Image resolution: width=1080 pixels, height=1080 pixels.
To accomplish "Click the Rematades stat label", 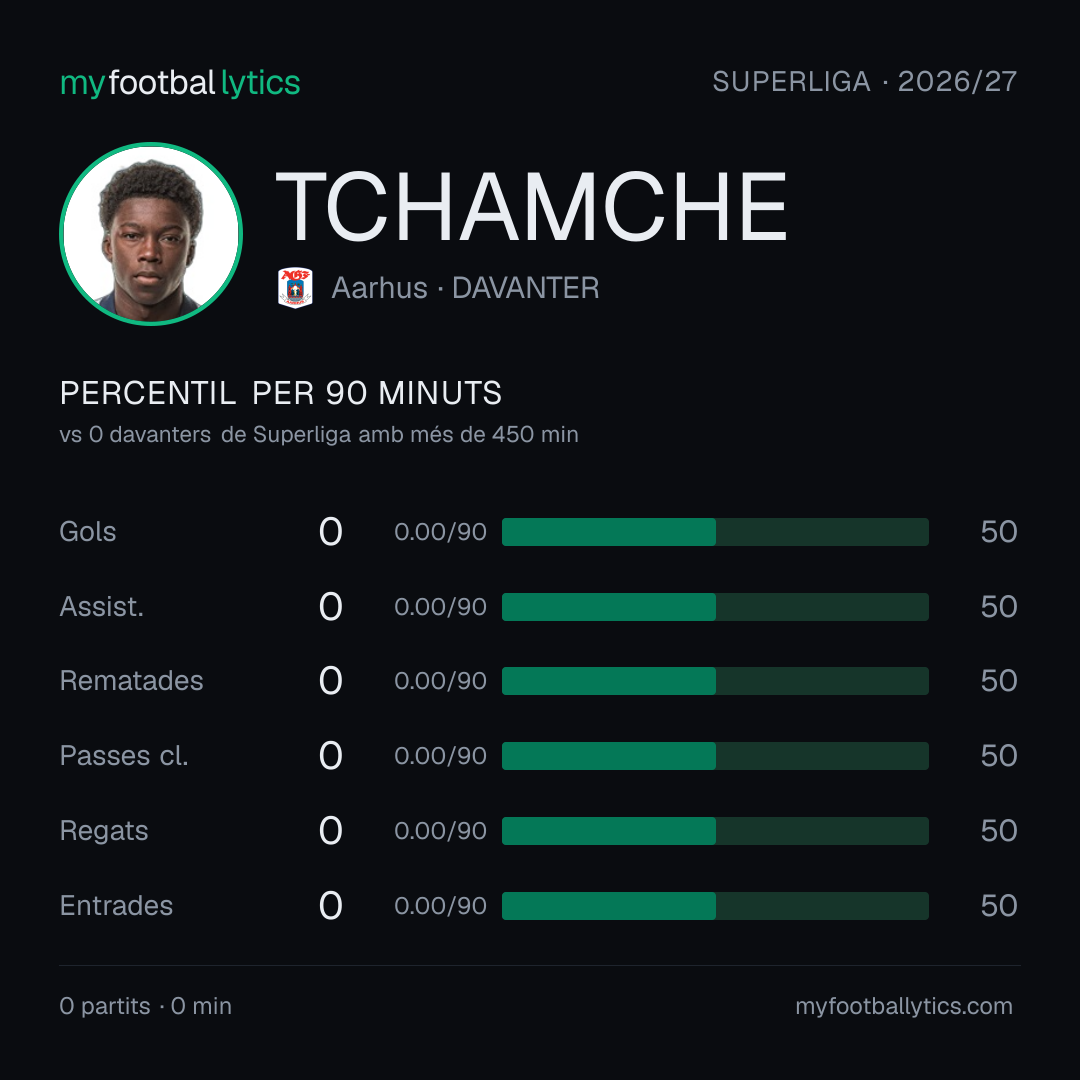I will coord(131,681).
